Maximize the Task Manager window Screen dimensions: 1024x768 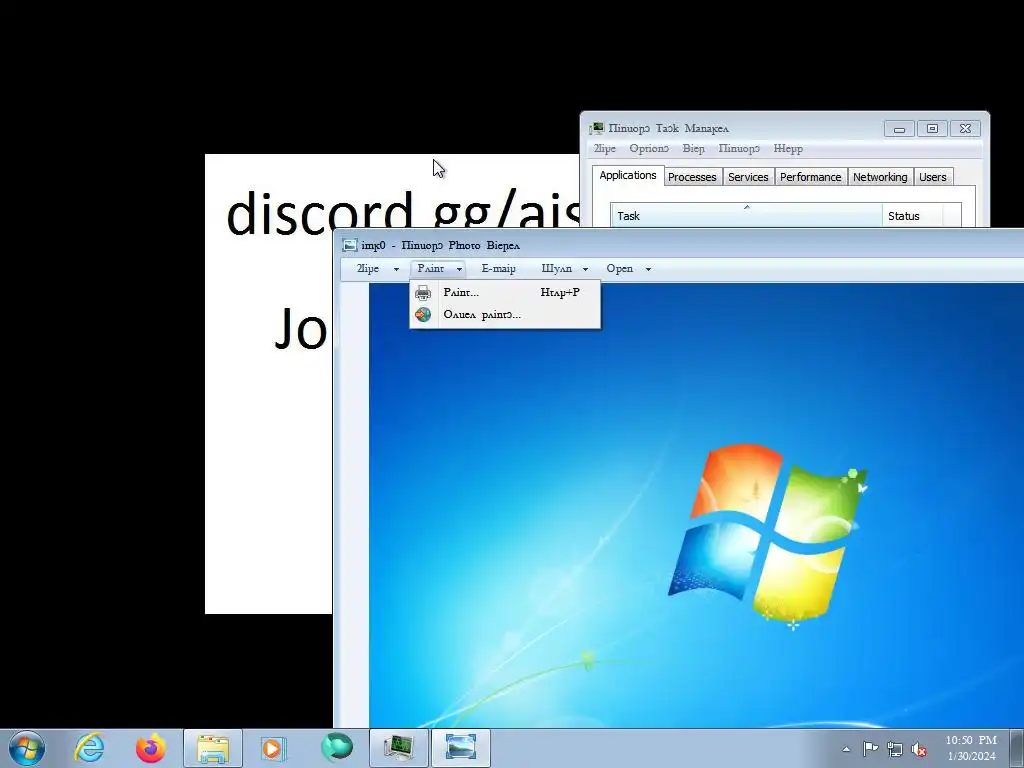point(932,129)
